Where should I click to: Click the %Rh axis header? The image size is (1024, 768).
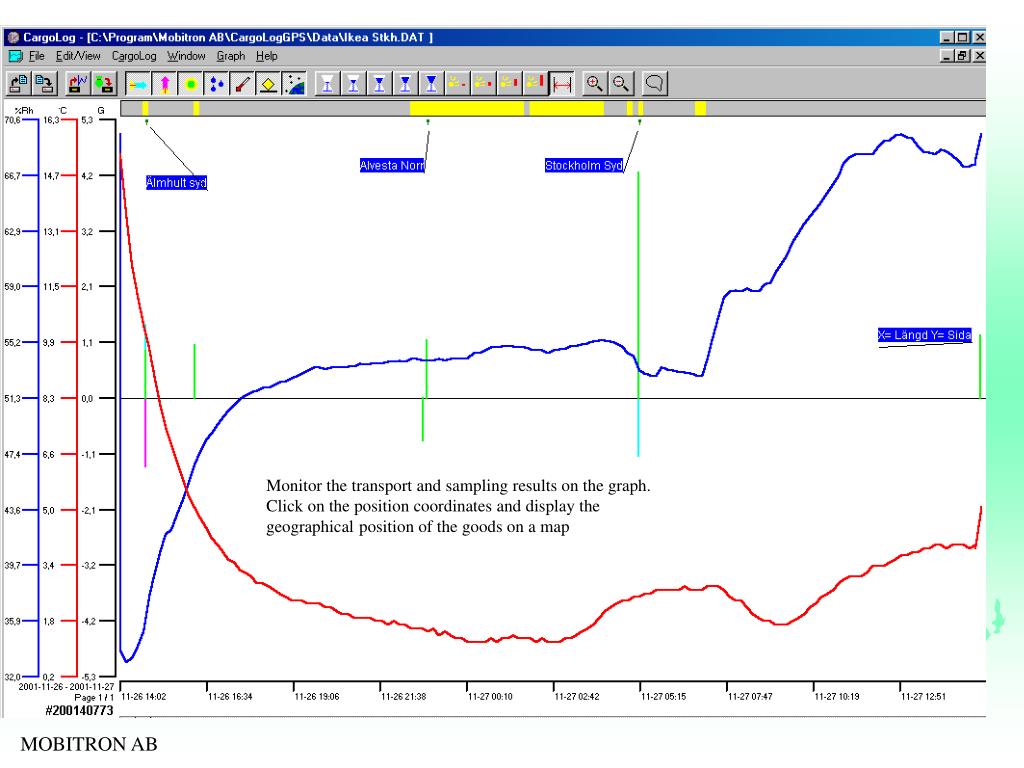pyautogui.click(x=24, y=110)
